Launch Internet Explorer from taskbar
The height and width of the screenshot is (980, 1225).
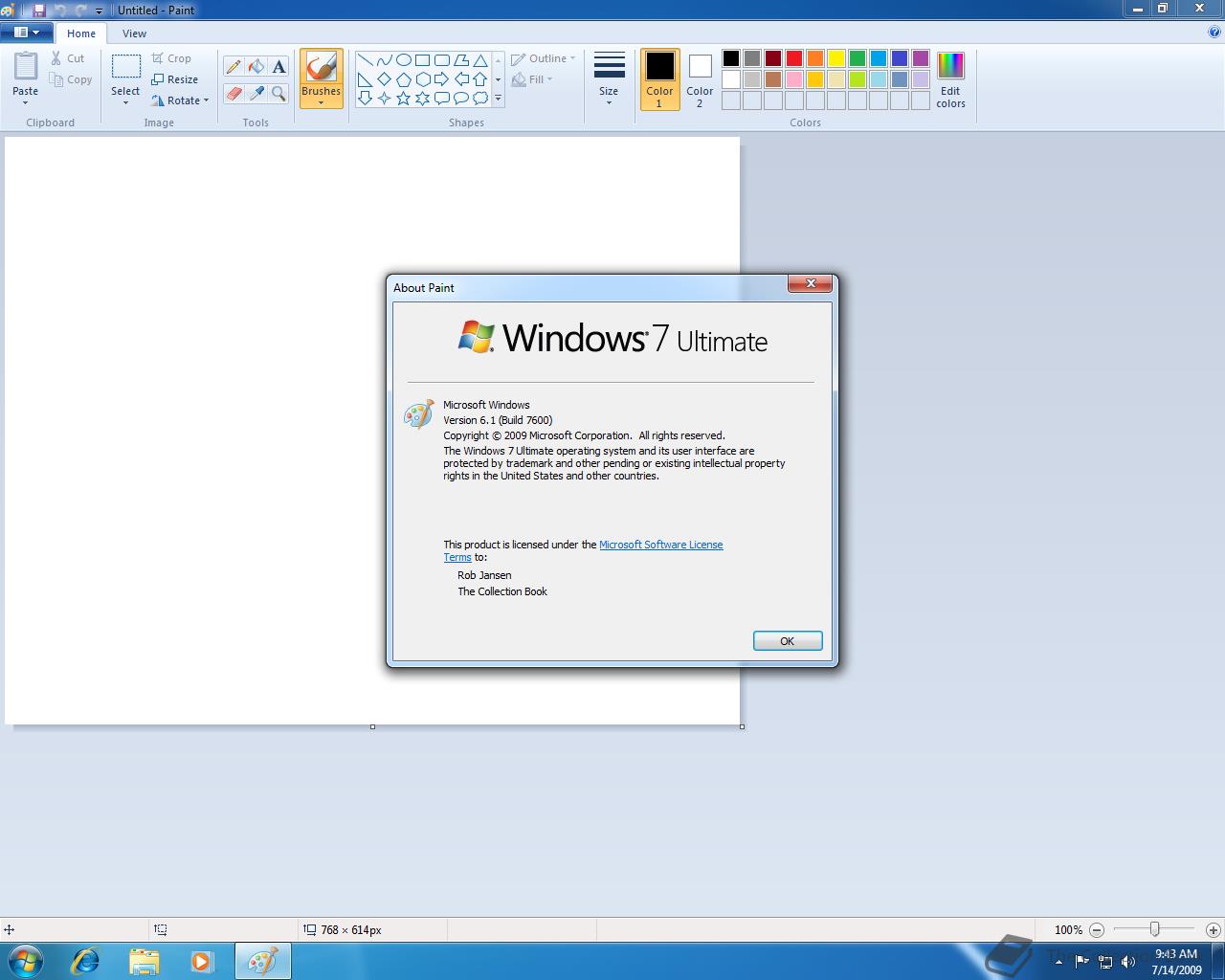[86, 961]
